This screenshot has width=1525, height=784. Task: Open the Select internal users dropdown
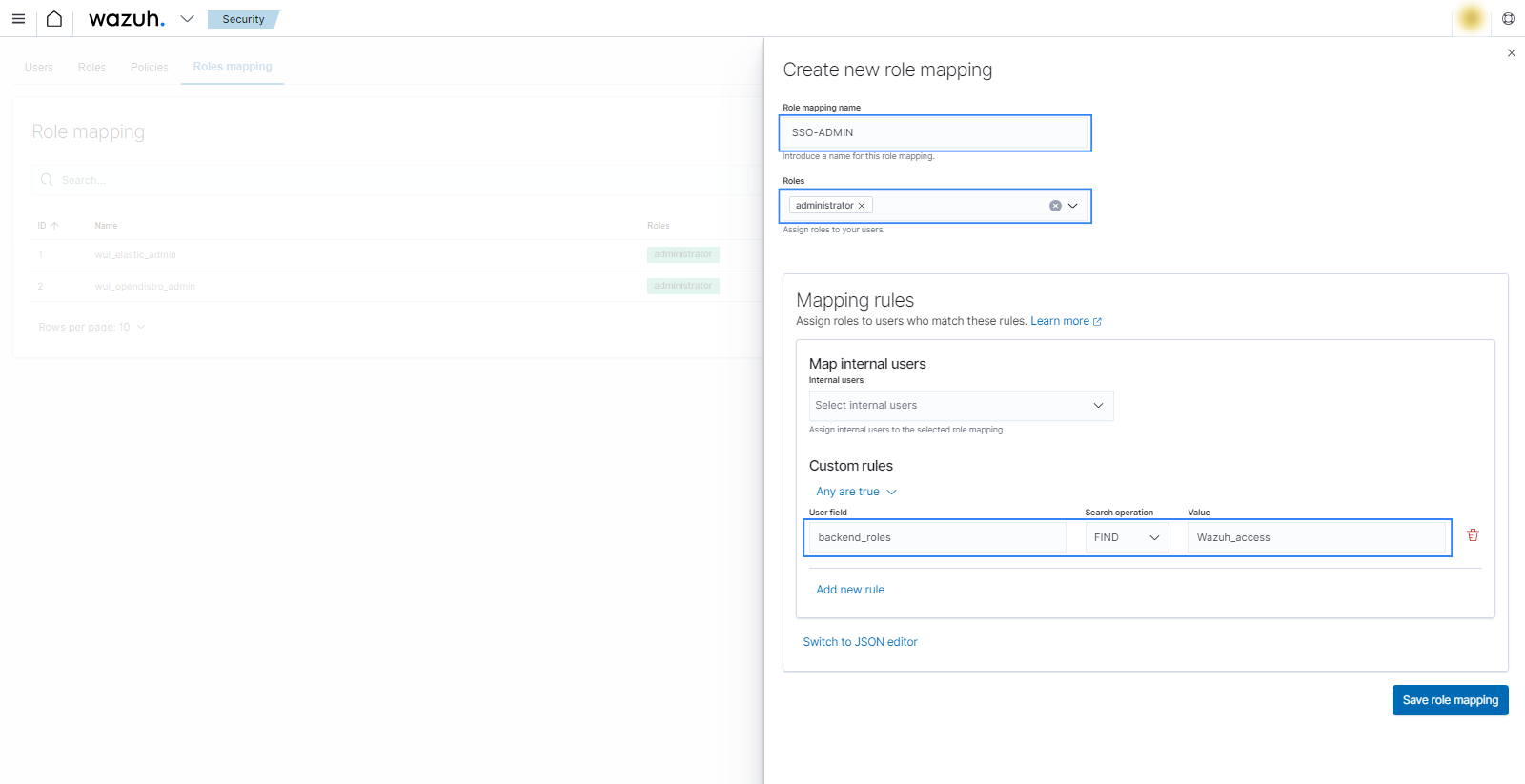coord(961,406)
